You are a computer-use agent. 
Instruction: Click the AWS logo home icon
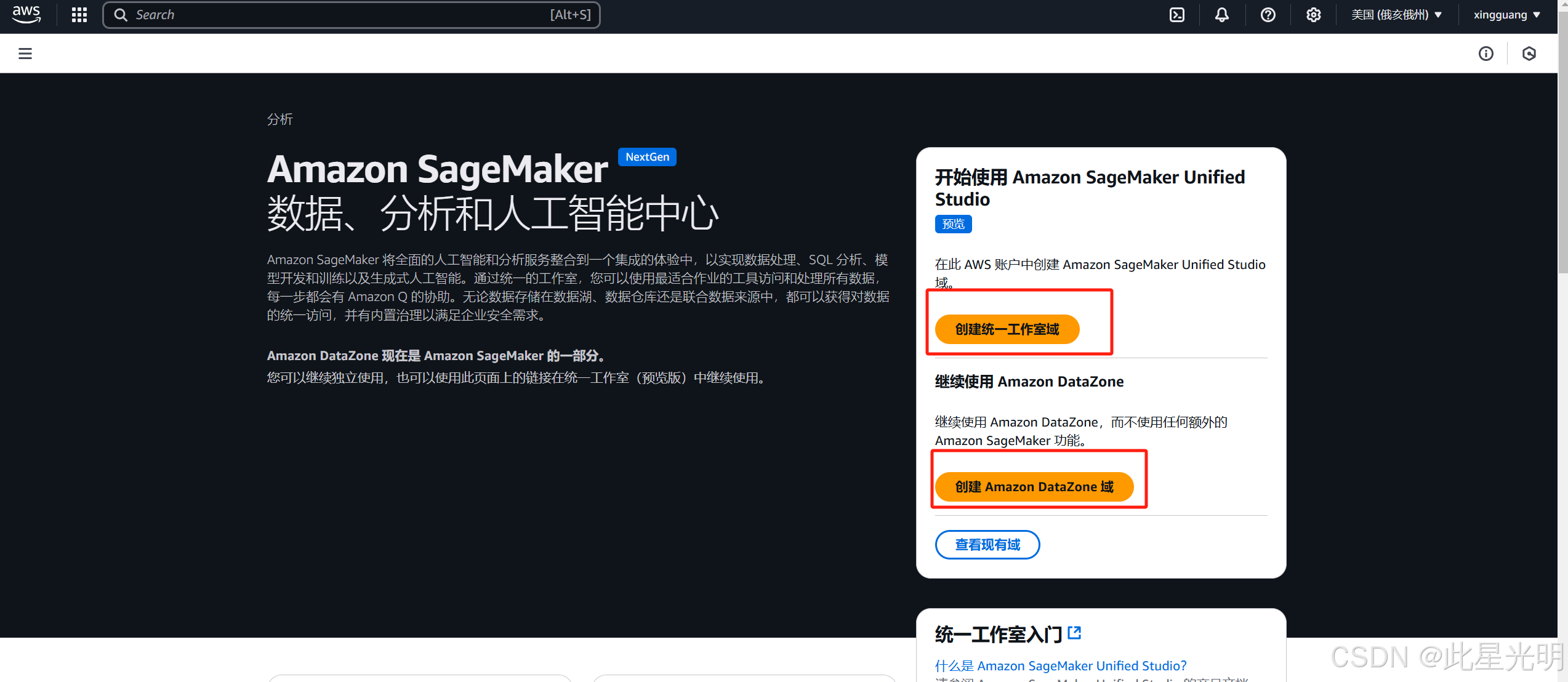pyautogui.click(x=26, y=14)
